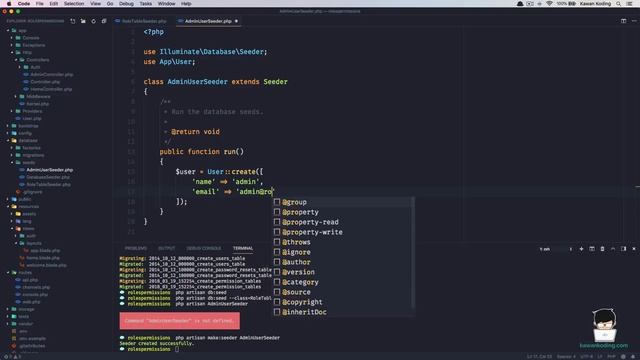This screenshot has height=360, width=640.
Task: Open DatabaseSeeder.php in the seeds folder
Action: tap(48, 177)
